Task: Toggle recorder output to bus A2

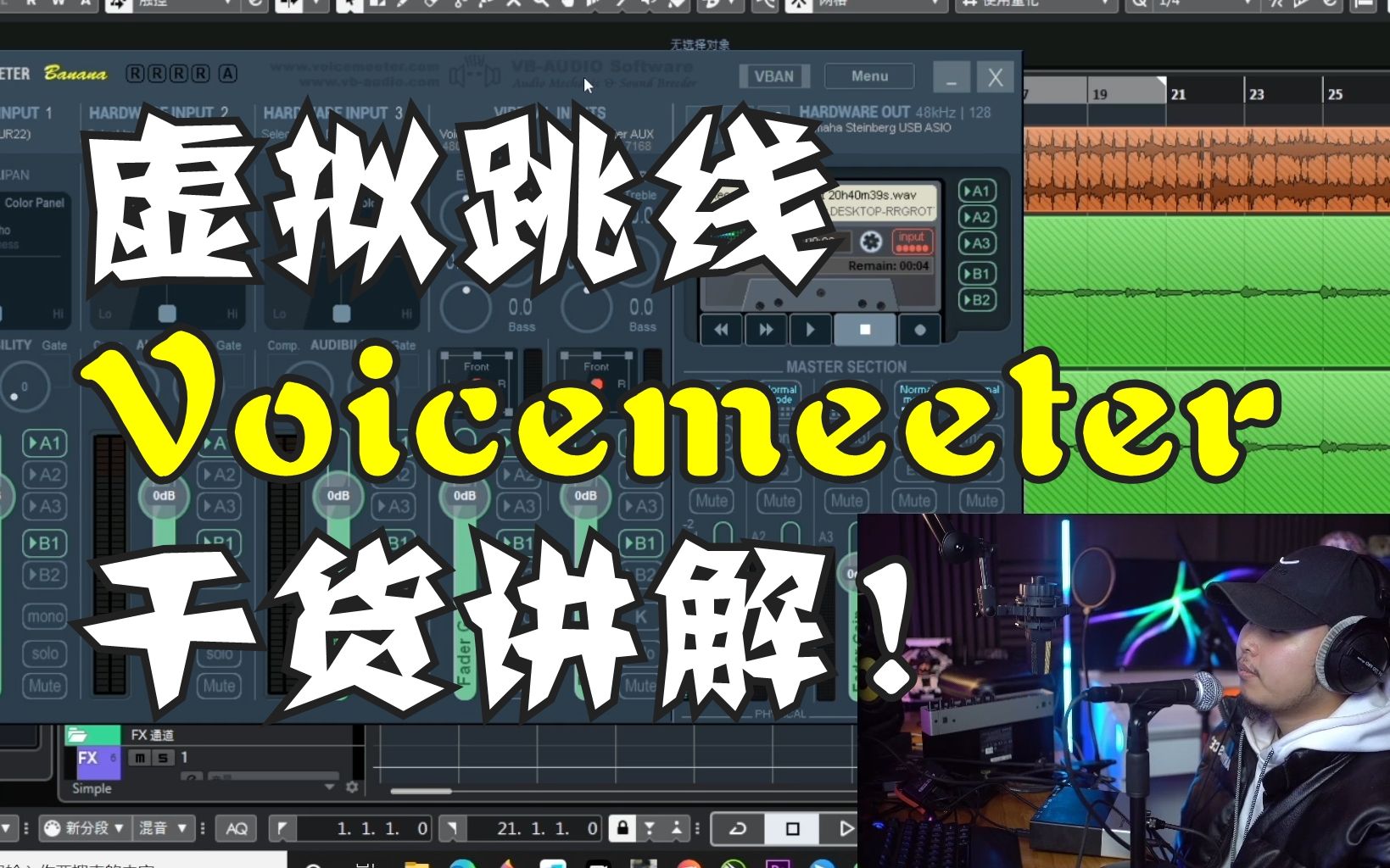Action: [977, 217]
